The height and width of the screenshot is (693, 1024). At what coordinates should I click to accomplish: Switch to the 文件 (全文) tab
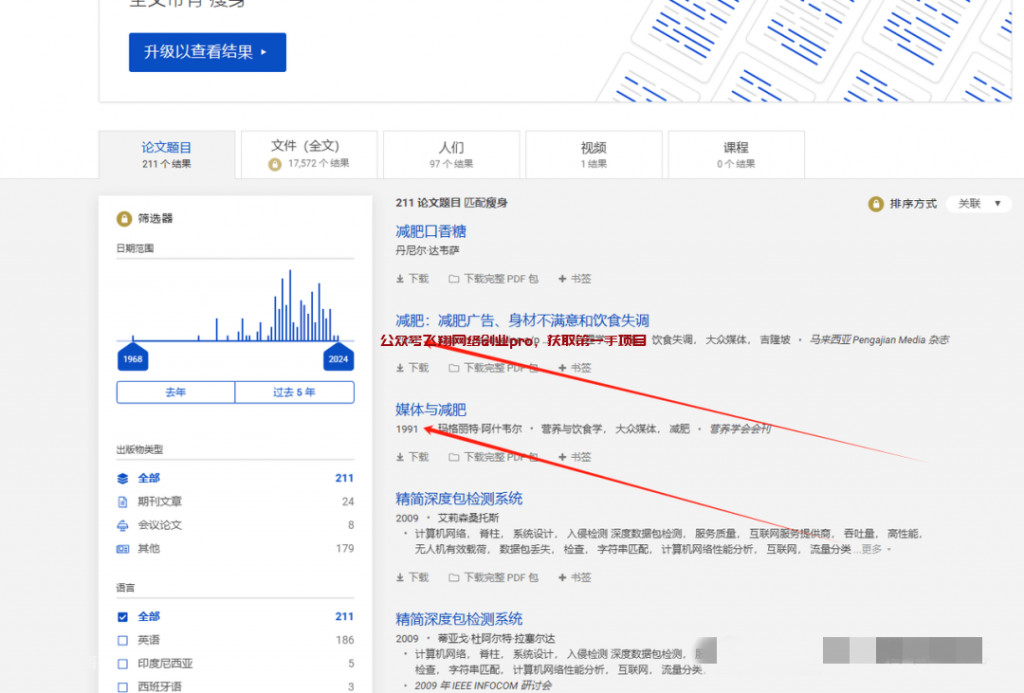pos(309,152)
